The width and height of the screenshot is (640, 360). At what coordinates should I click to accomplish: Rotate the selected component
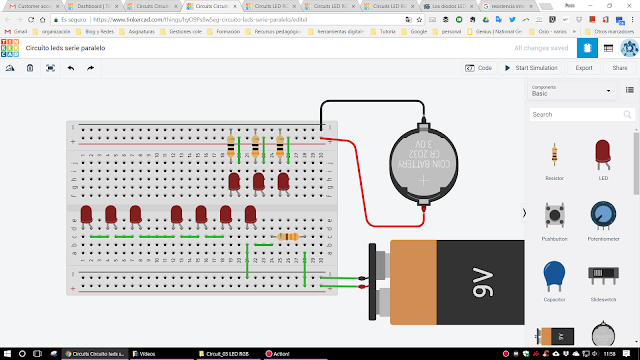point(10,68)
